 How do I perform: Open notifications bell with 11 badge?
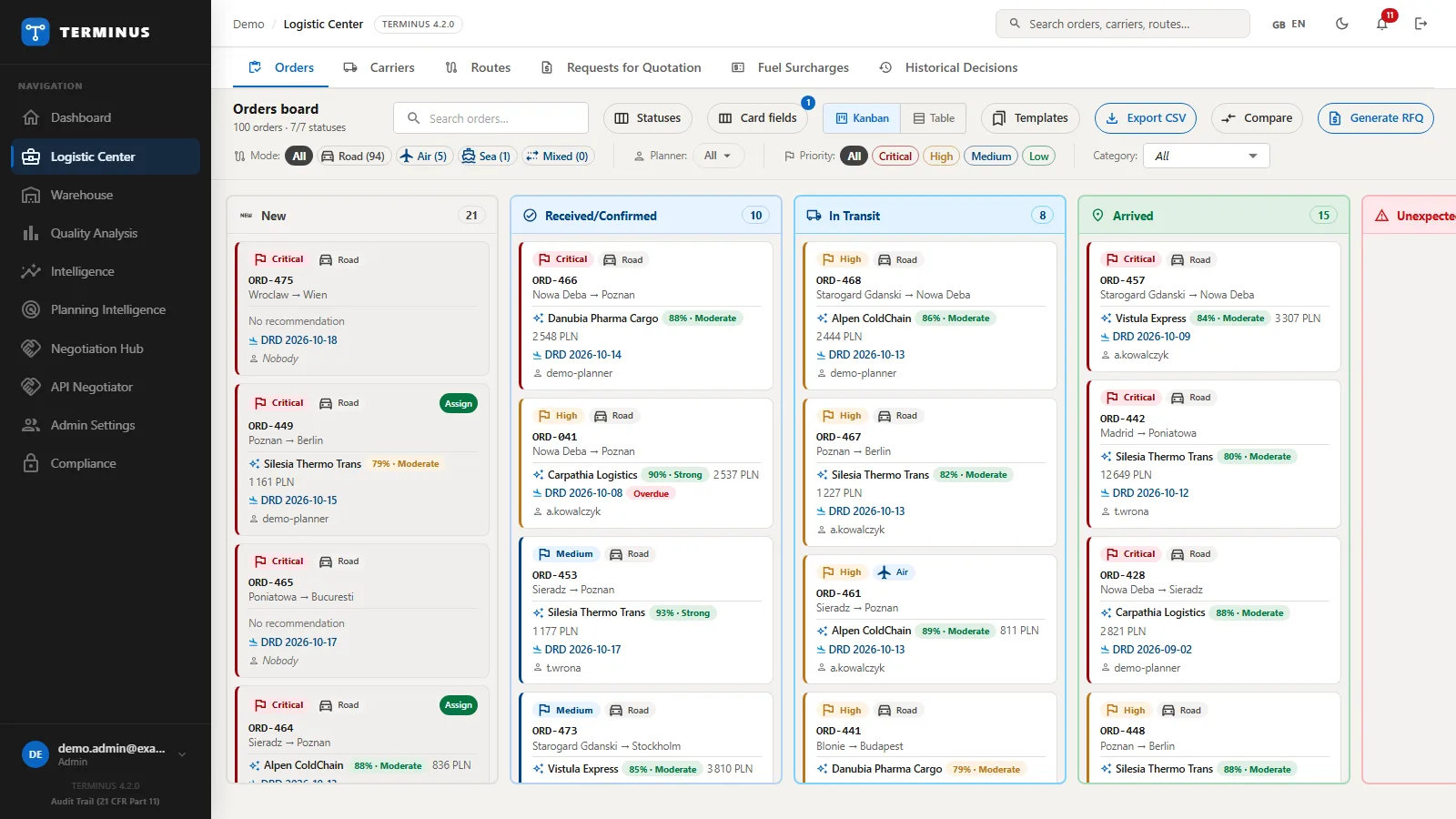click(x=1382, y=24)
